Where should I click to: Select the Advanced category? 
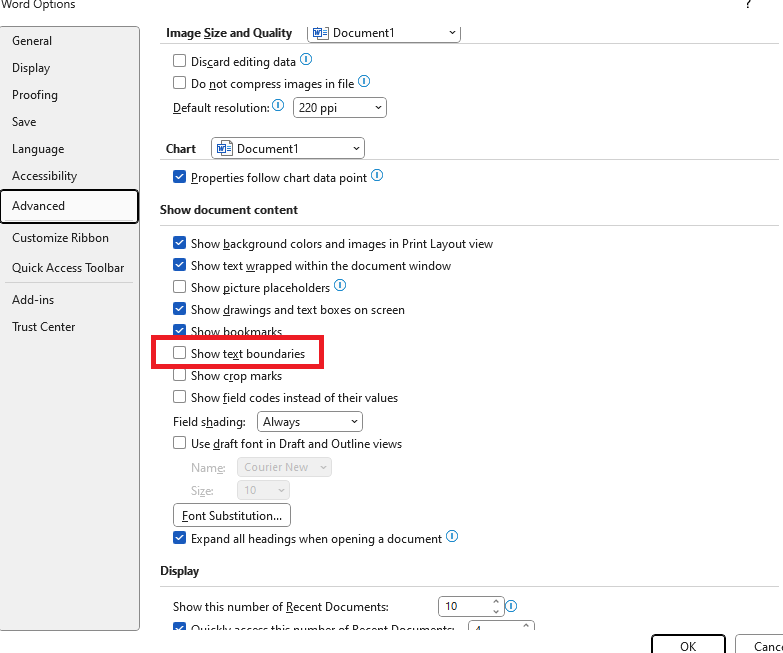[69, 206]
